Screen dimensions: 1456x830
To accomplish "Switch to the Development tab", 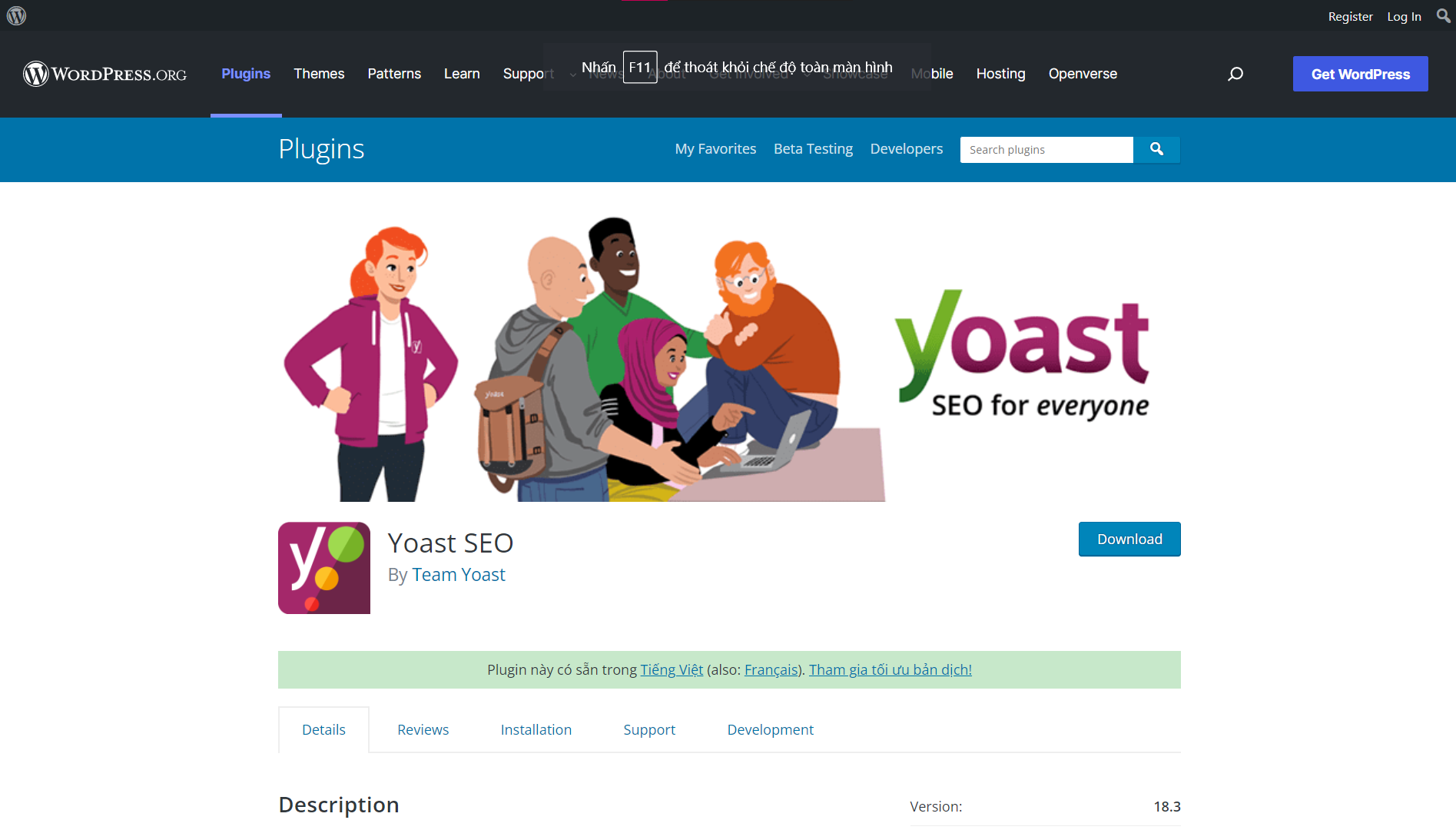I will click(770, 729).
